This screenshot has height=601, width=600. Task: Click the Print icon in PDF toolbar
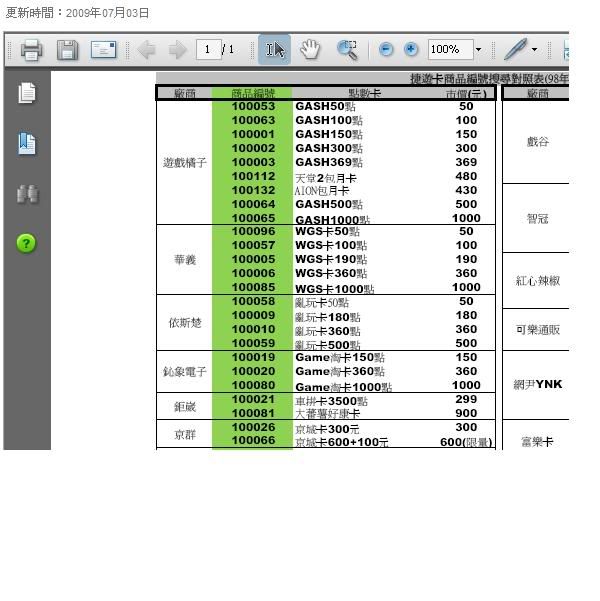tap(31, 49)
